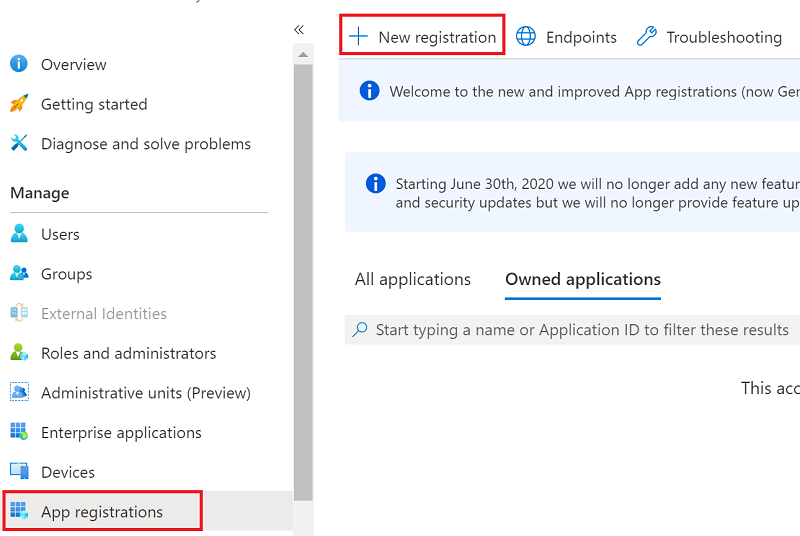Click the Groups people icon
800x536 pixels.
(19, 273)
